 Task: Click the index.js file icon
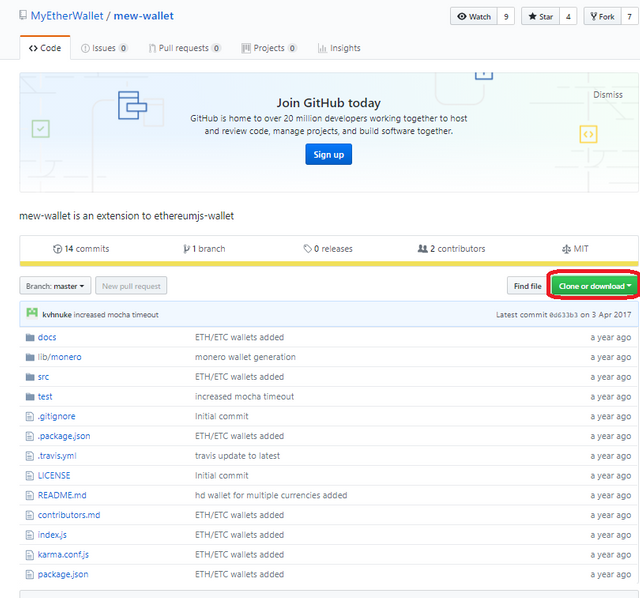pyautogui.click(x=29, y=535)
